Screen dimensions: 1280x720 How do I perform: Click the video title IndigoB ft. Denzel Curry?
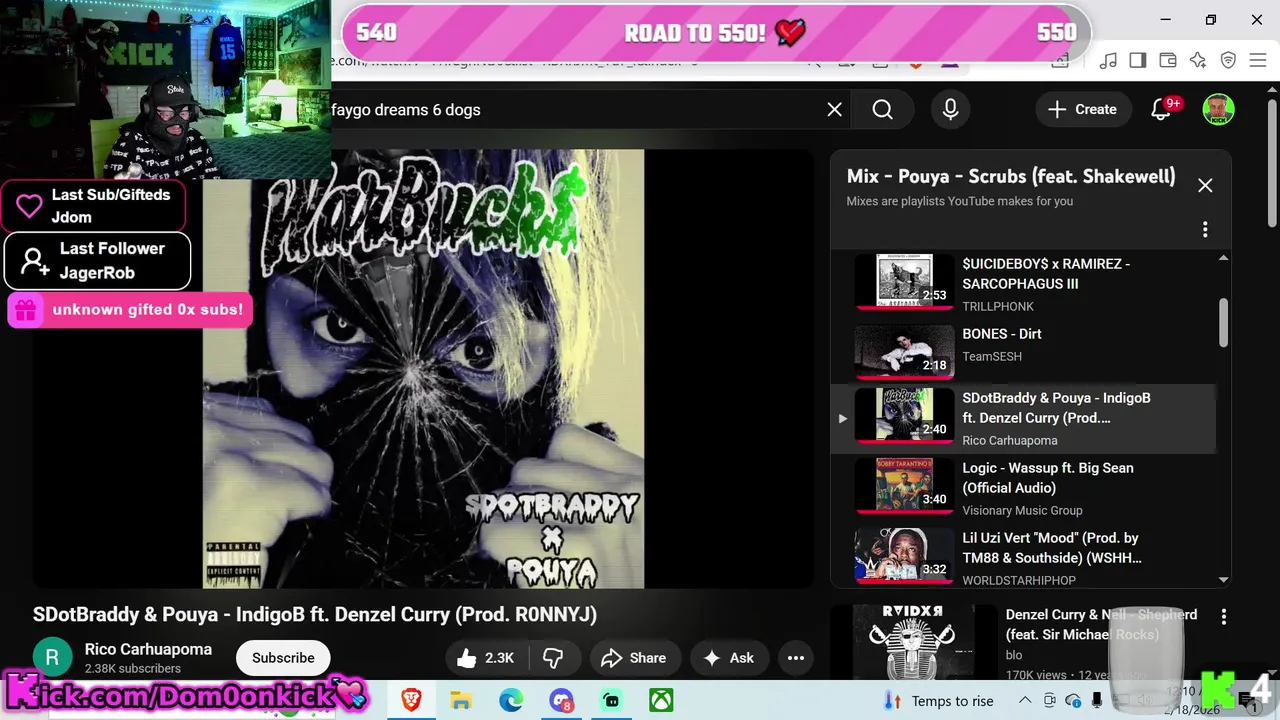click(315, 615)
